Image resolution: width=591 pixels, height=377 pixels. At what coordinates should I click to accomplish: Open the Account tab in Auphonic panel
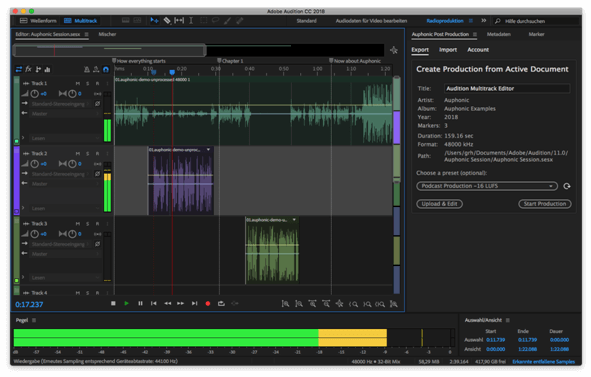tap(478, 50)
